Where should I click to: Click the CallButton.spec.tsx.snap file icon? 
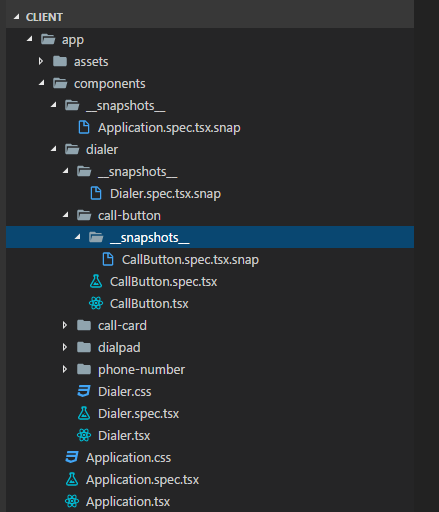pyautogui.click(x=108, y=259)
